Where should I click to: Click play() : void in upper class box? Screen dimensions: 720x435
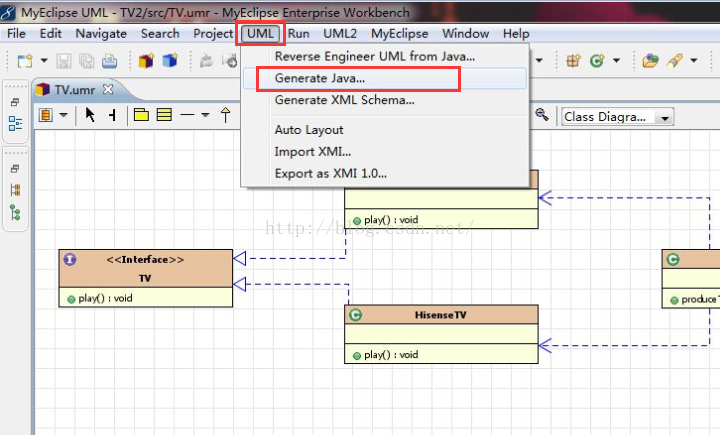pyautogui.click(x=391, y=220)
